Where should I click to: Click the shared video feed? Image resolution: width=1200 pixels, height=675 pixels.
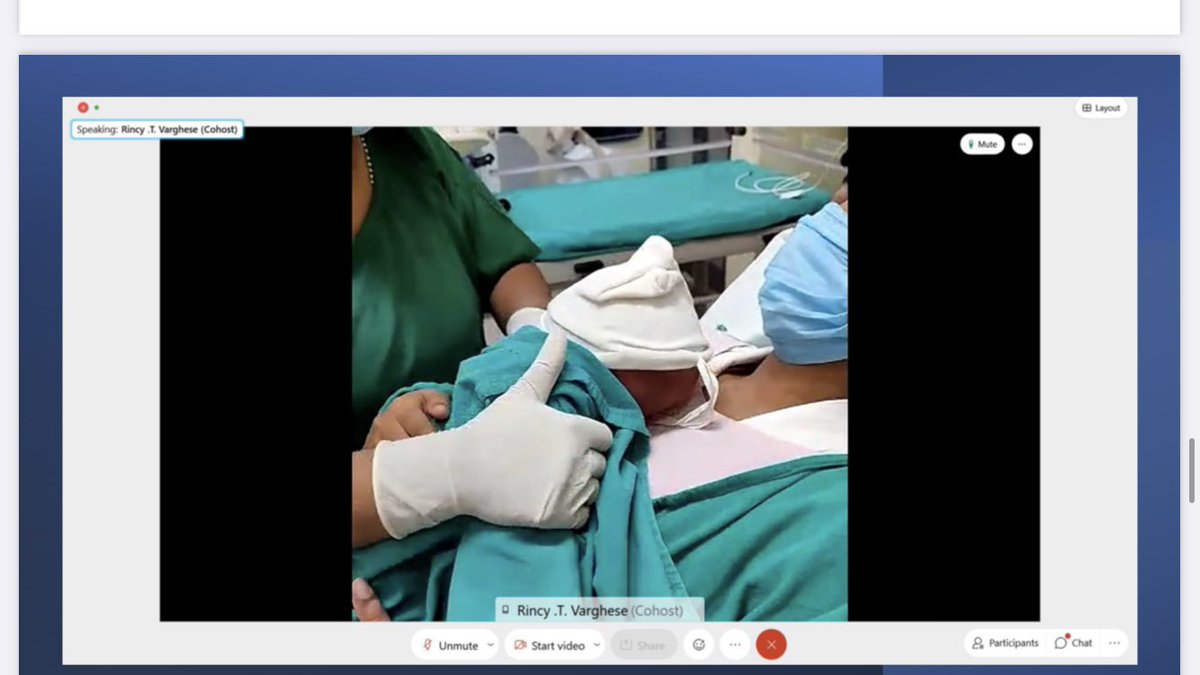pyautogui.click(x=599, y=374)
